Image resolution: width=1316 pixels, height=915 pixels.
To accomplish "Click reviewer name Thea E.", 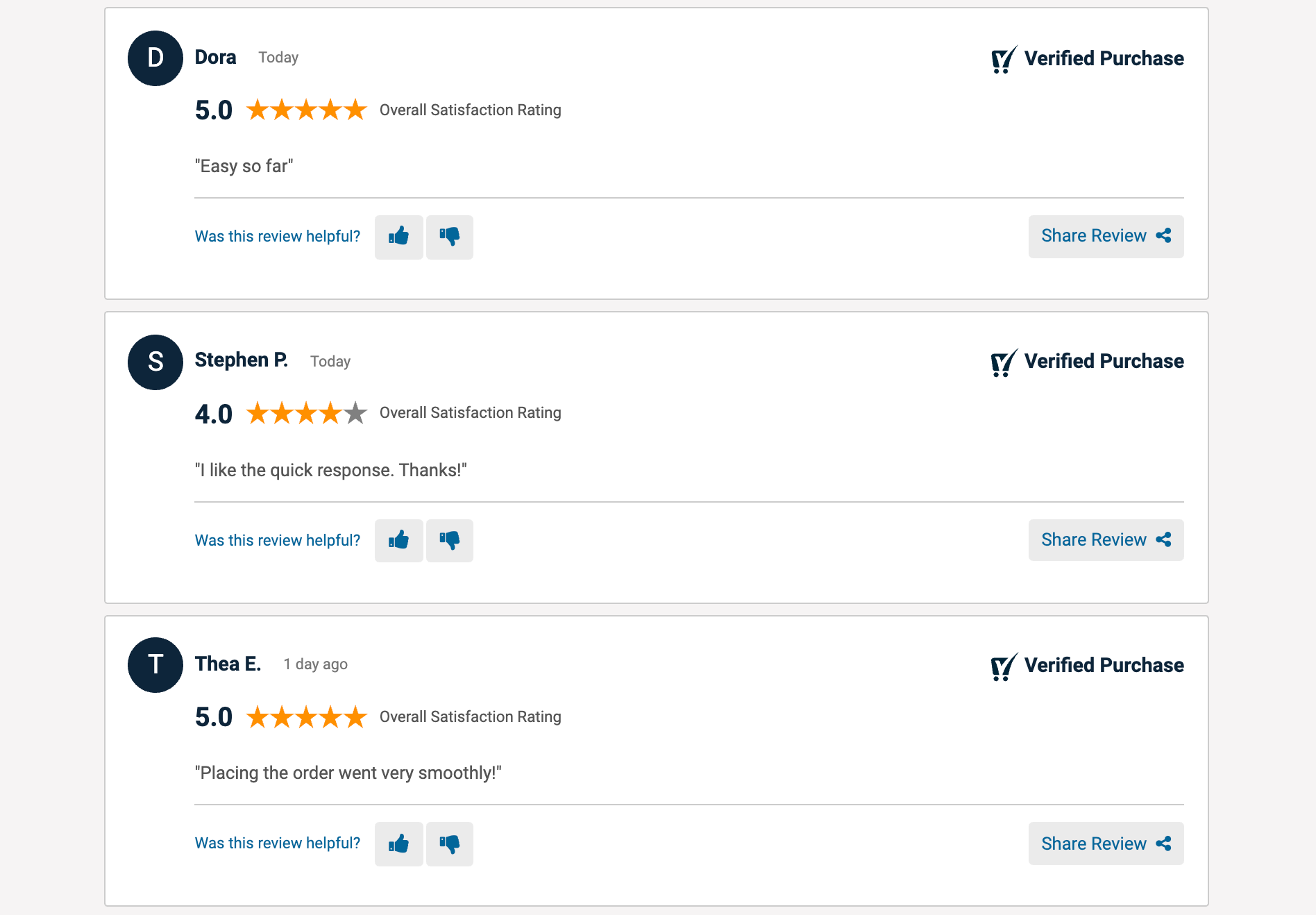I will pos(228,664).
